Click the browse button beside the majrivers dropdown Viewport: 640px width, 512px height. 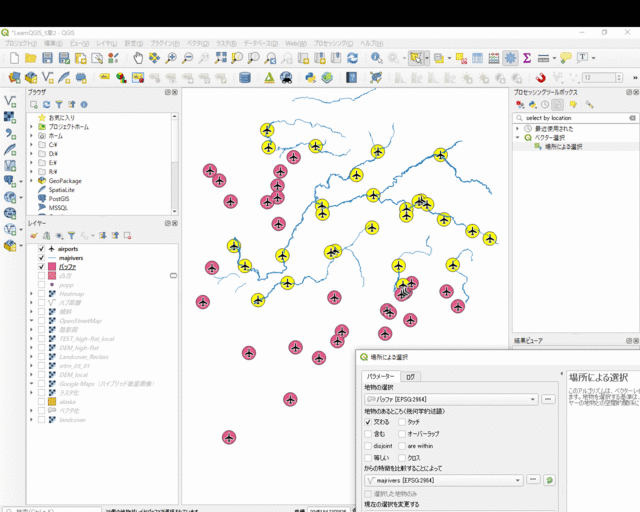coord(533,480)
